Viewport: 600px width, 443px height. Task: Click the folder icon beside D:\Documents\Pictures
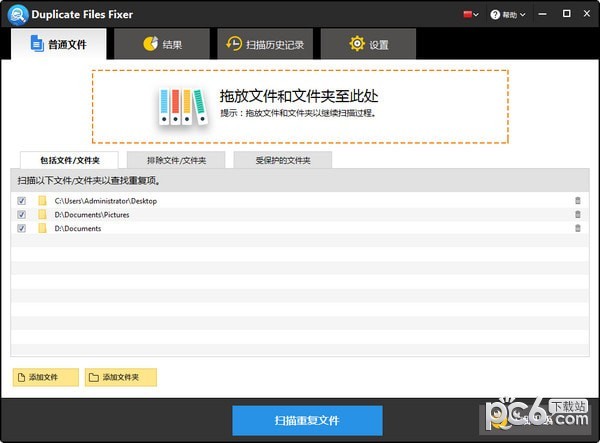[x=43, y=214]
